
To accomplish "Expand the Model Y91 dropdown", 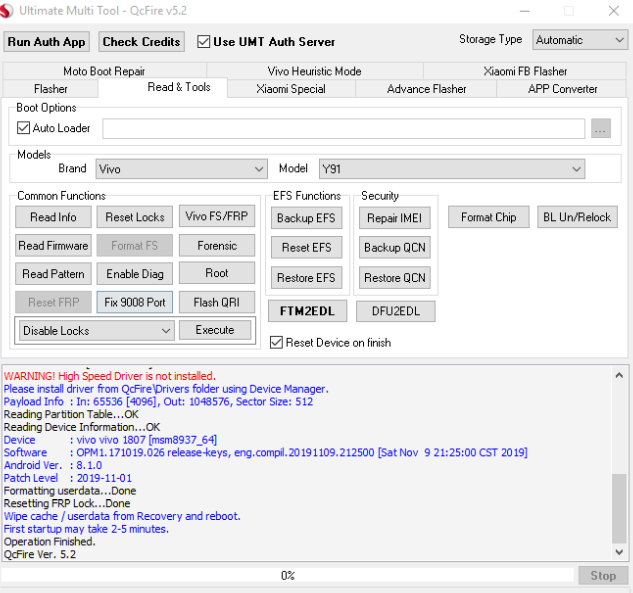I will 452,169.
